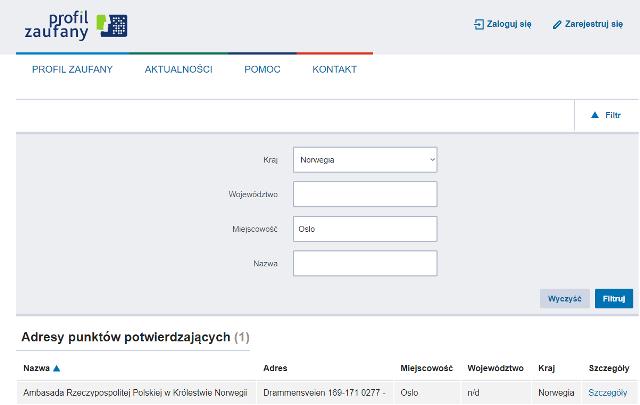This screenshot has width=640, height=405.
Task: Open Szczegóły link for the embassy row
Action: point(607,393)
